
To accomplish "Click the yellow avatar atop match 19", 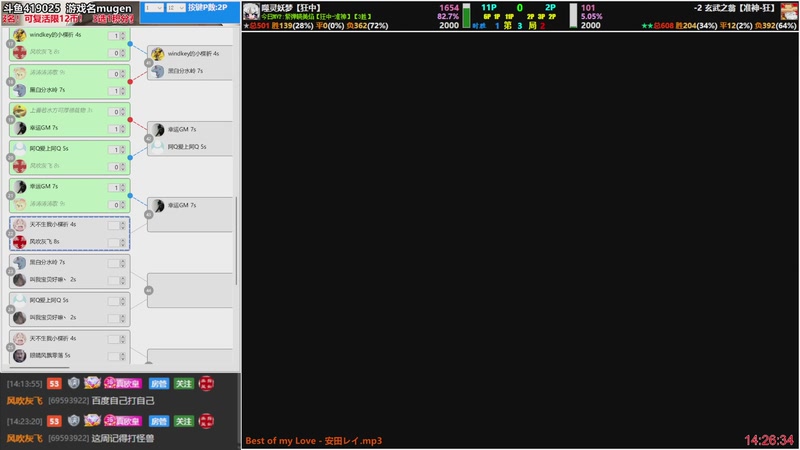I will tap(19, 111).
